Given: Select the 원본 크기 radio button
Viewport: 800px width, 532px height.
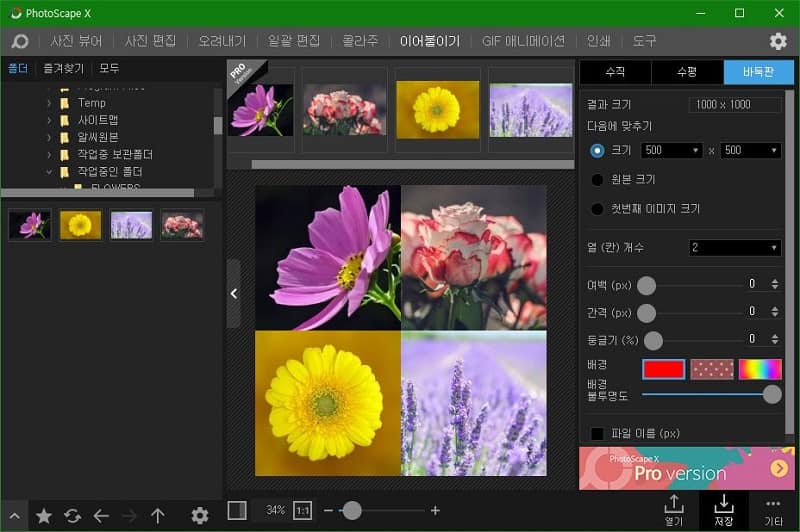Looking at the screenshot, I should point(597,180).
